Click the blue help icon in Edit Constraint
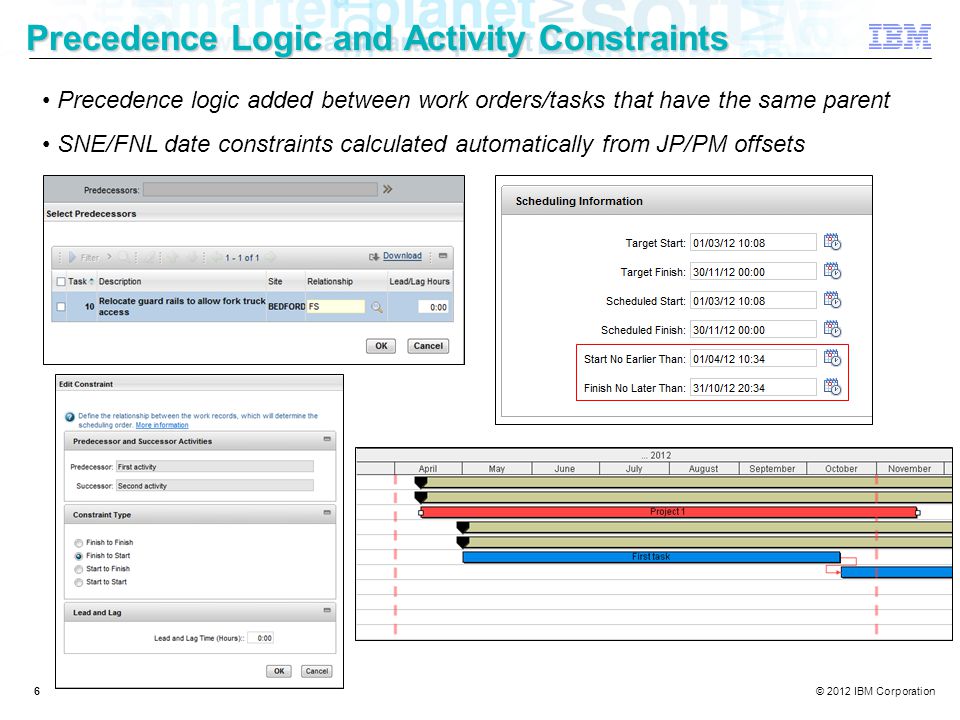 point(70,417)
